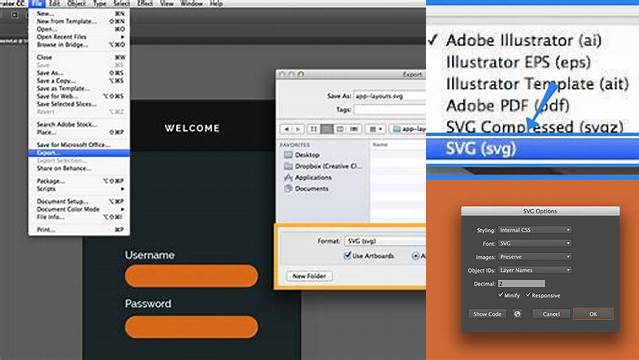Click the globe preview icon in SVG Options

point(517,314)
